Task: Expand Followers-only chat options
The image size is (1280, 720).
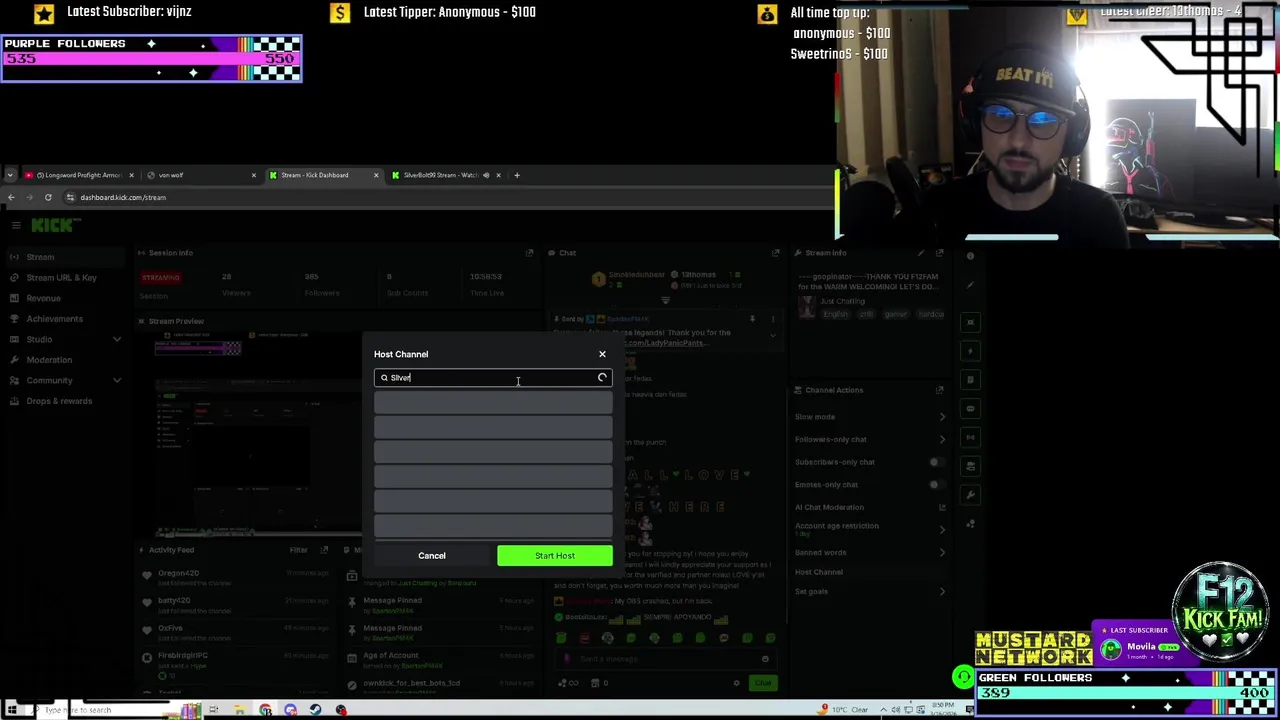Action: coord(942,439)
